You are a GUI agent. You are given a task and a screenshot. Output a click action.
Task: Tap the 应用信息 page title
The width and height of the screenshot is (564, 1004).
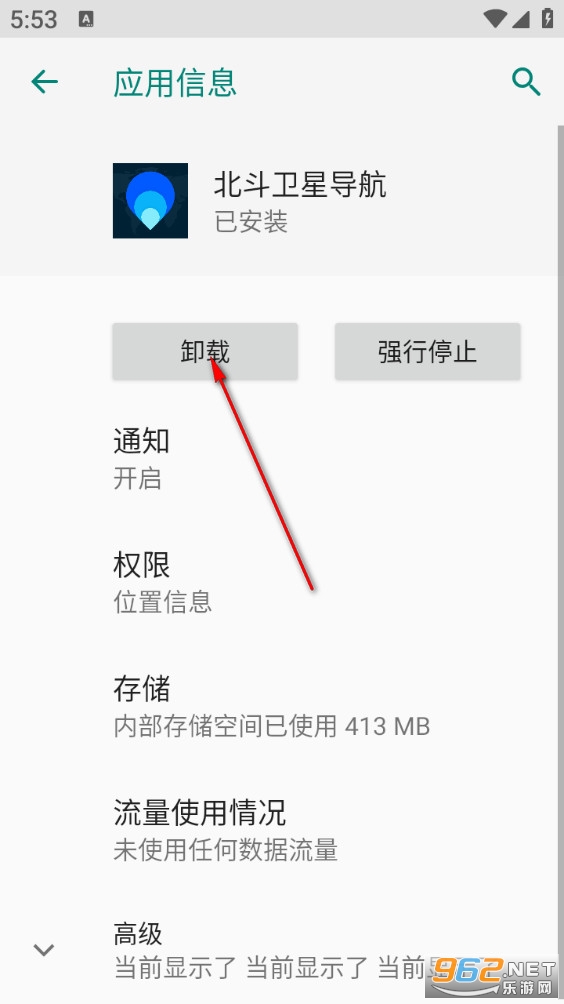coord(175,83)
